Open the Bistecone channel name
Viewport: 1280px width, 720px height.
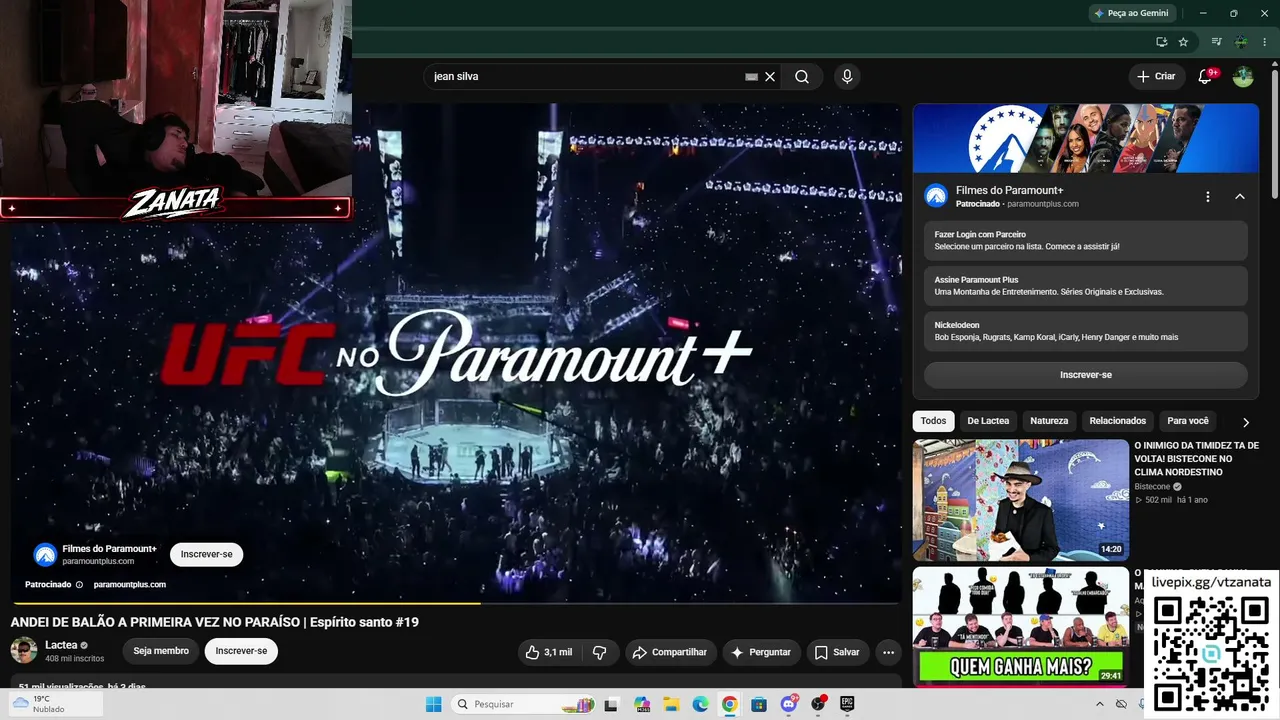click(1152, 487)
